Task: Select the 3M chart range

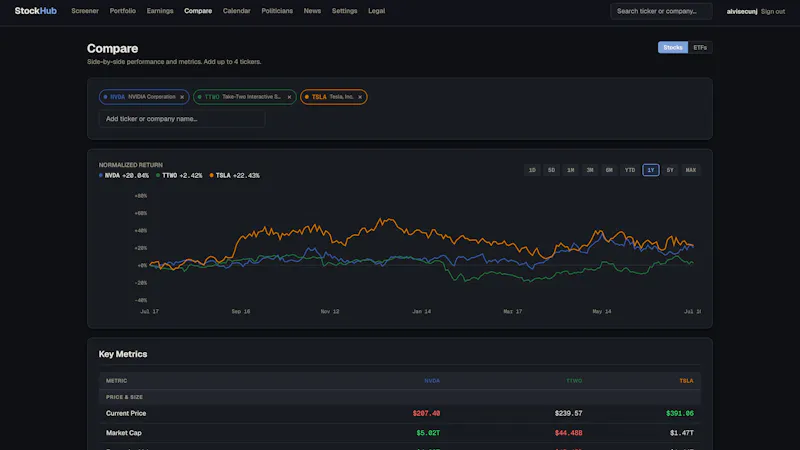Action: pyautogui.click(x=590, y=170)
